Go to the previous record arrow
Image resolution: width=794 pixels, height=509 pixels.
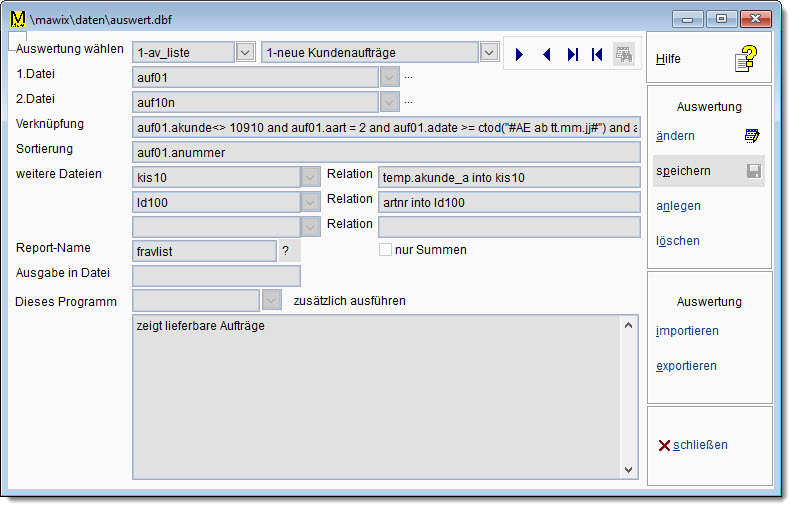(x=546, y=55)
